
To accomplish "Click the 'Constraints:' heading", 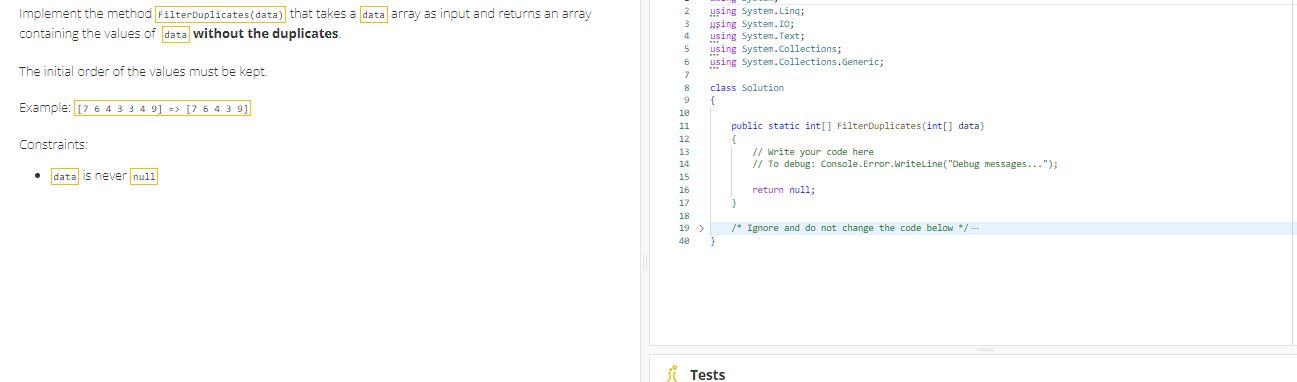I will click(53, 145).
